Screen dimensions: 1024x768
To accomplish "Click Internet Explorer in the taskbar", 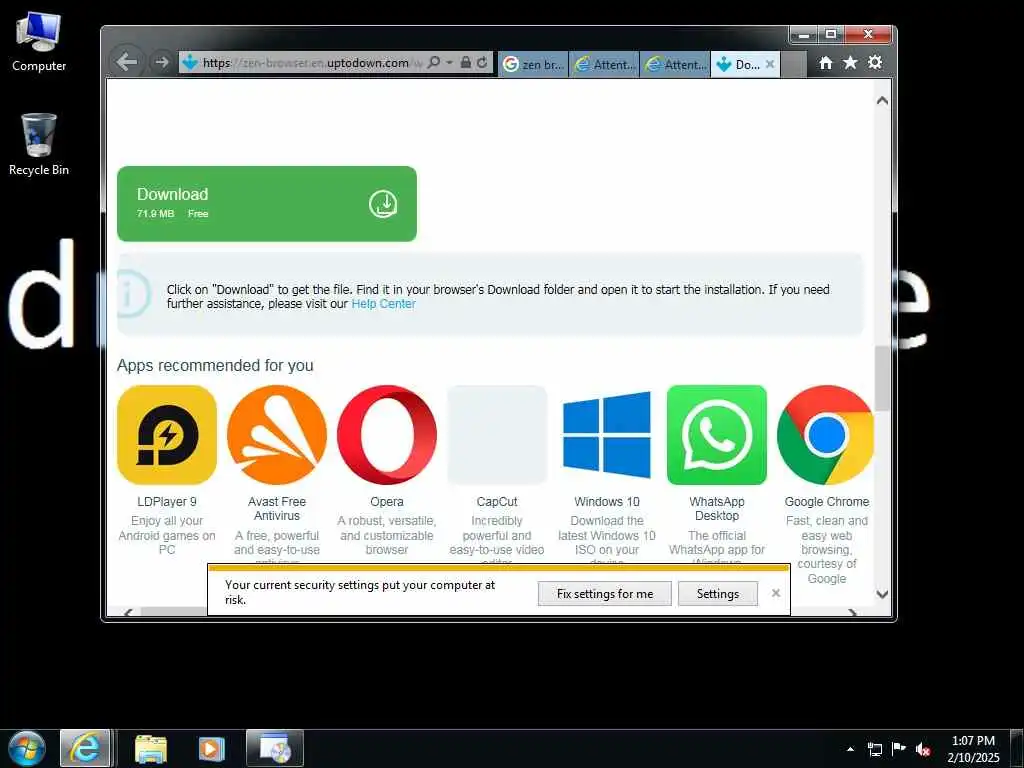I will point(86,748).
